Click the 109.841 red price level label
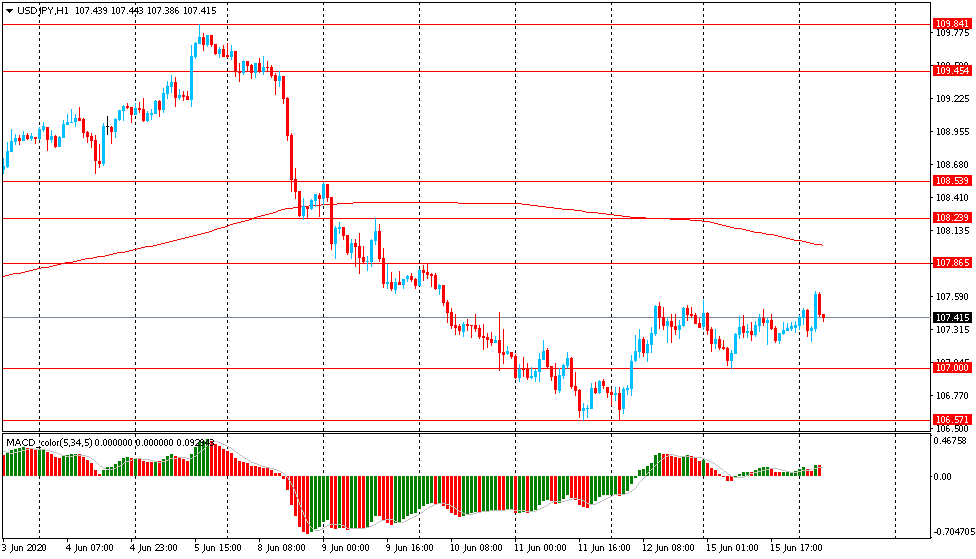The image size is (976, 559). tap(952, 24)
